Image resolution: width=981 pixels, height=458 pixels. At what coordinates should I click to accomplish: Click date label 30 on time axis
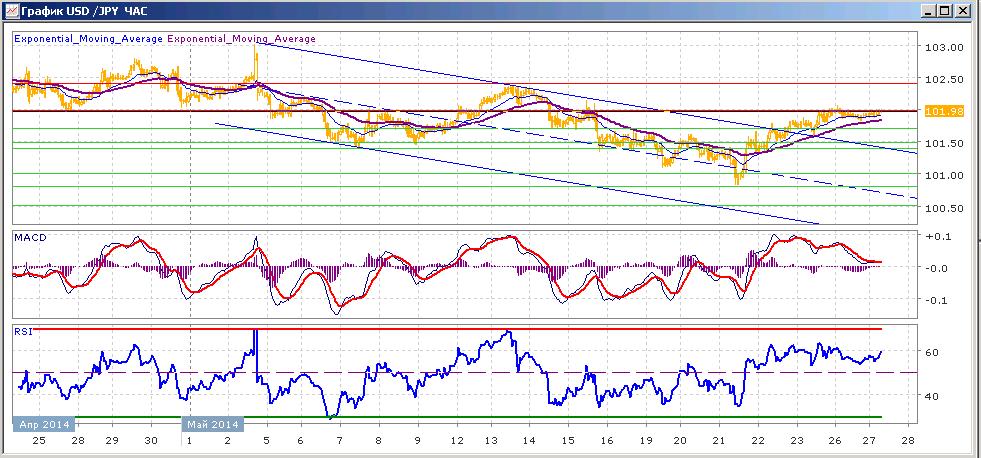click(x=151, y=440)
